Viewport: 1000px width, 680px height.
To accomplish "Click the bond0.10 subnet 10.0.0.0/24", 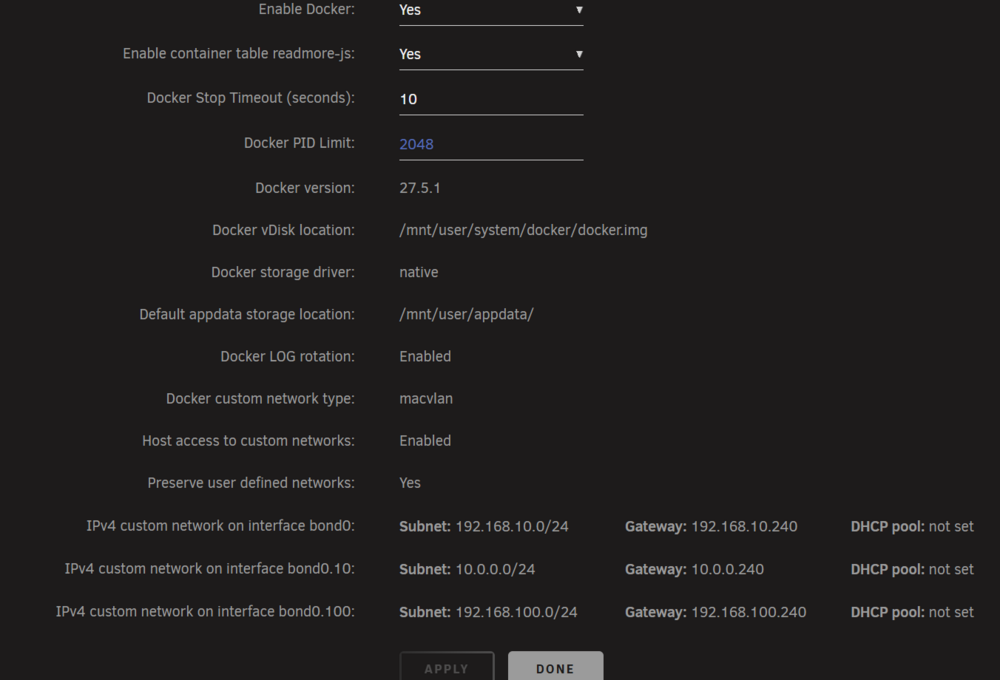I will 495,570.
